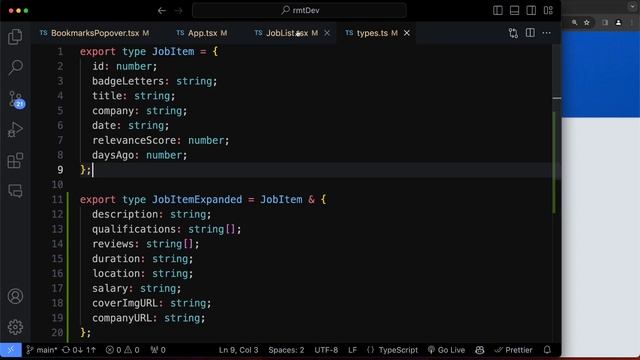Open the Explorer view in activity bar
The width and height of the screenshot is (640, 360).
point(15,37)
